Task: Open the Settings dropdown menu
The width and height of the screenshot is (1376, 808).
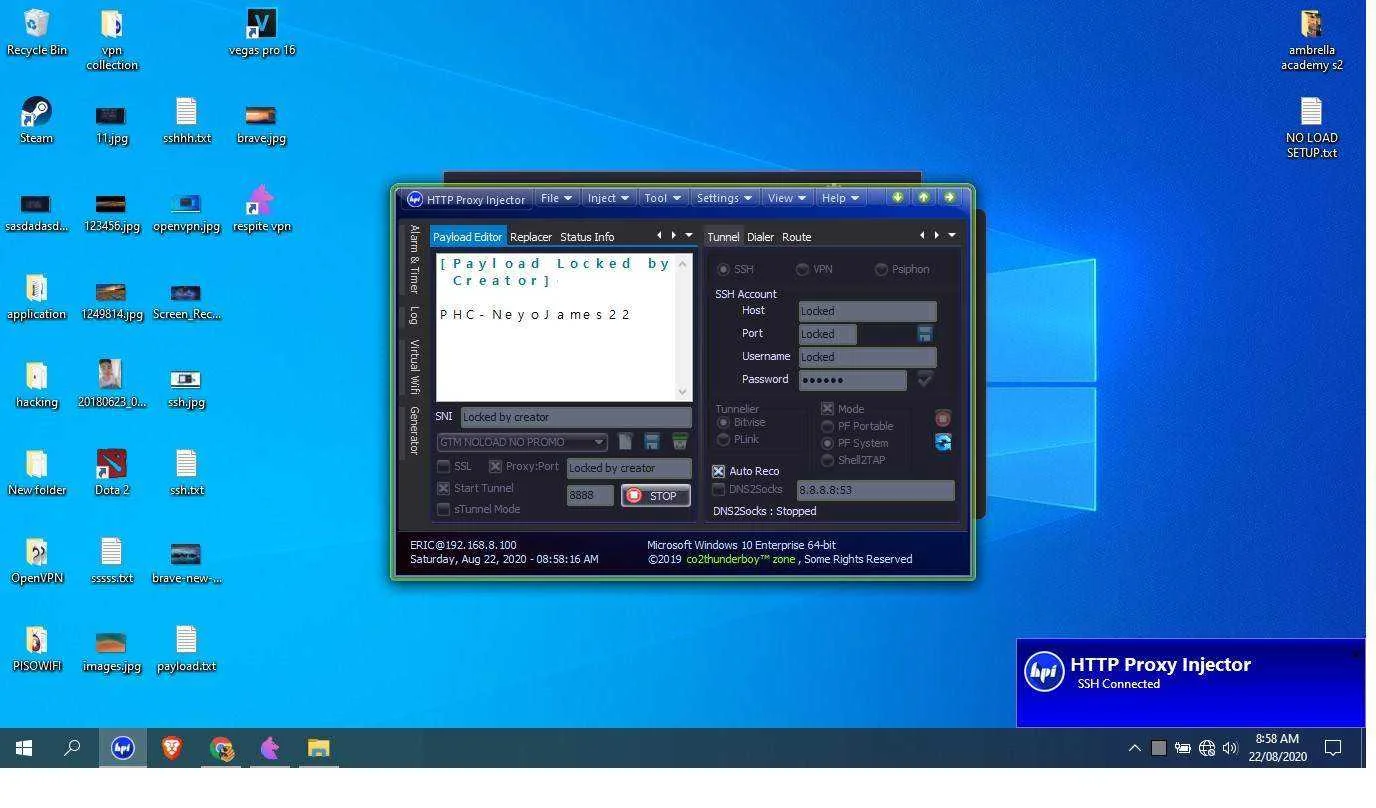Action: pyautogui.click(x=723, y=198)
